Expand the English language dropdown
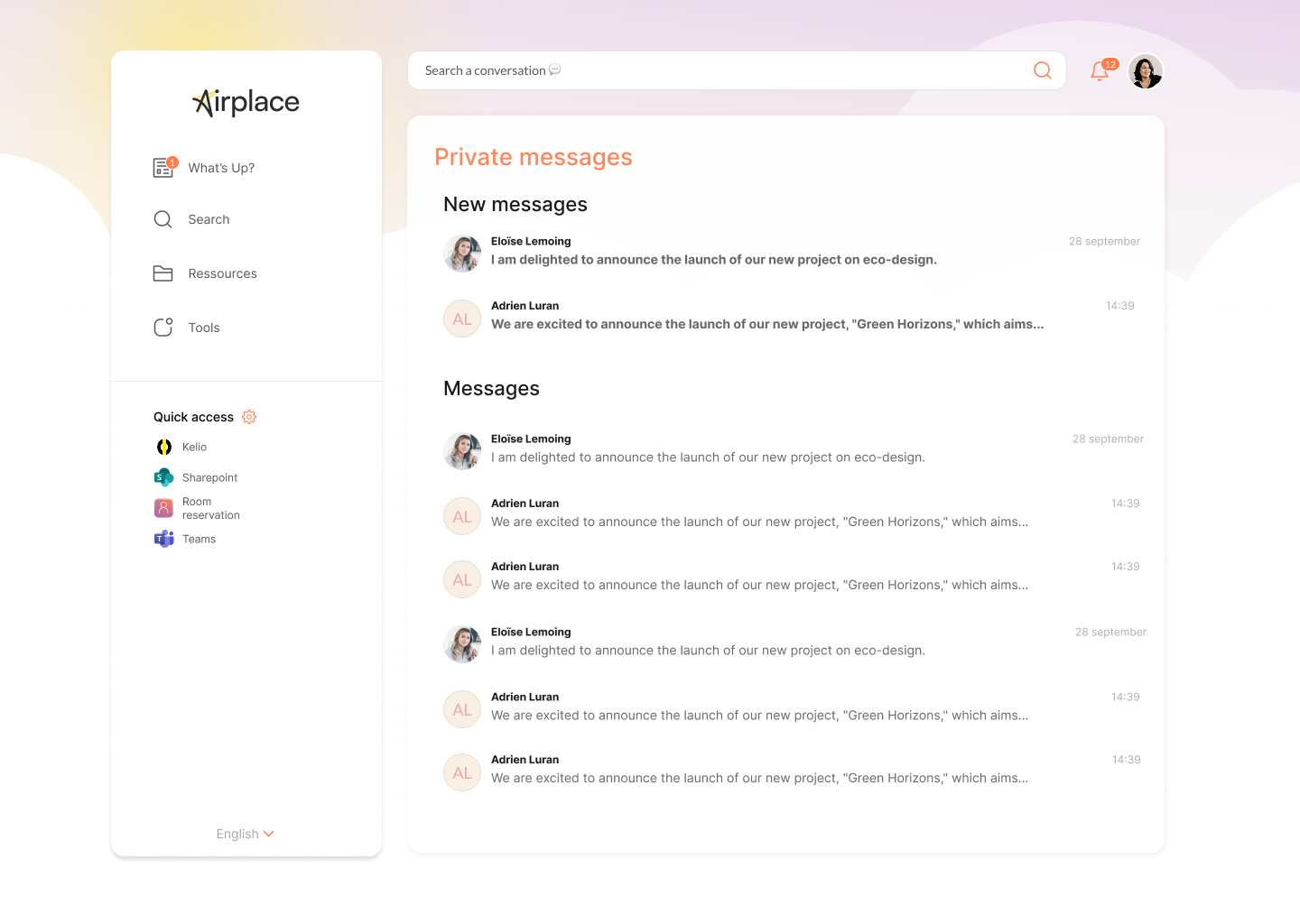The width and height of the screenshot is (1300, 924). (x=245, y=834)
